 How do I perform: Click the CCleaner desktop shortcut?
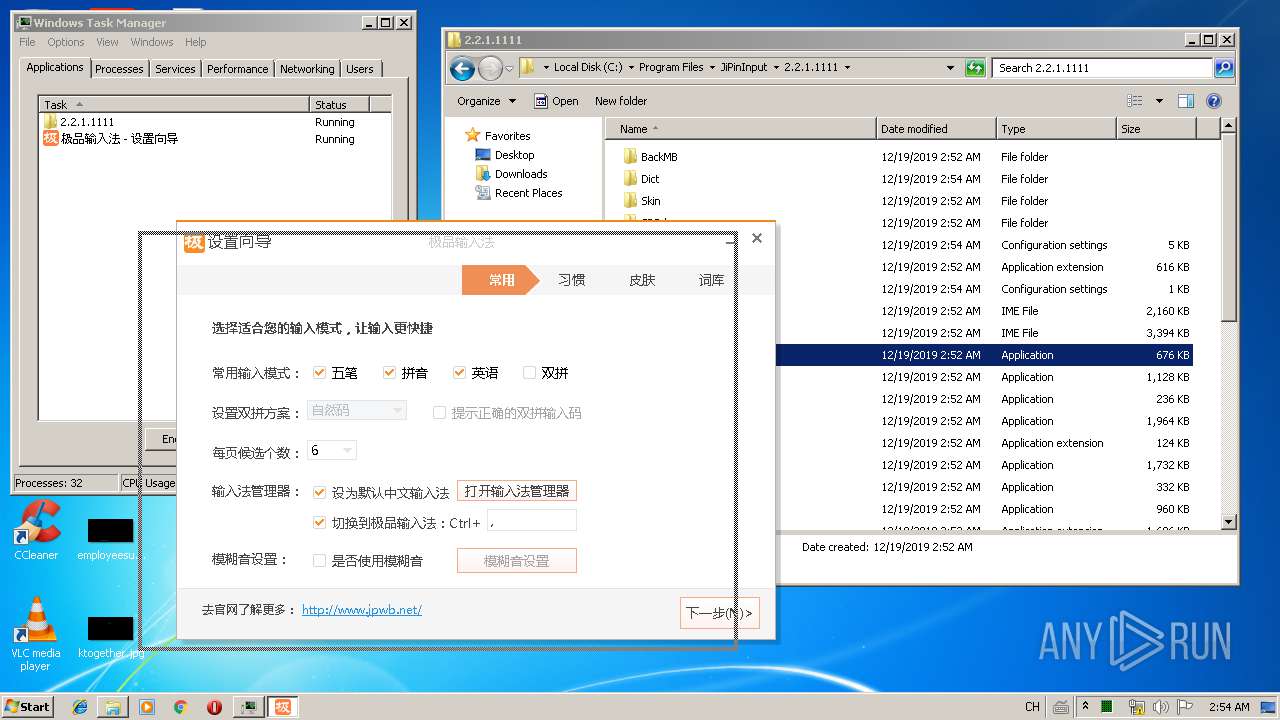tap(36, 529)
